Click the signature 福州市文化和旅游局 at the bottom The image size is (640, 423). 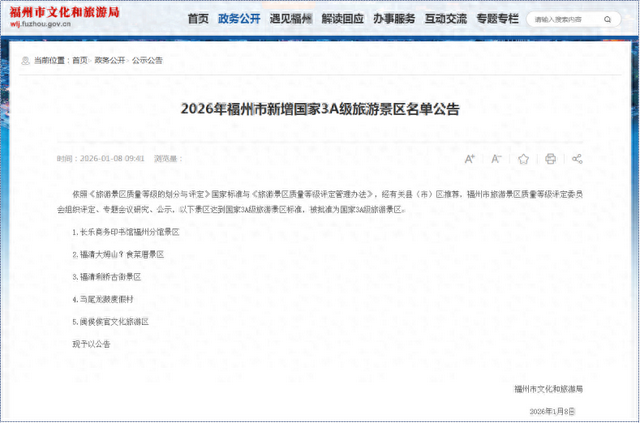click(x=548, y=389)
